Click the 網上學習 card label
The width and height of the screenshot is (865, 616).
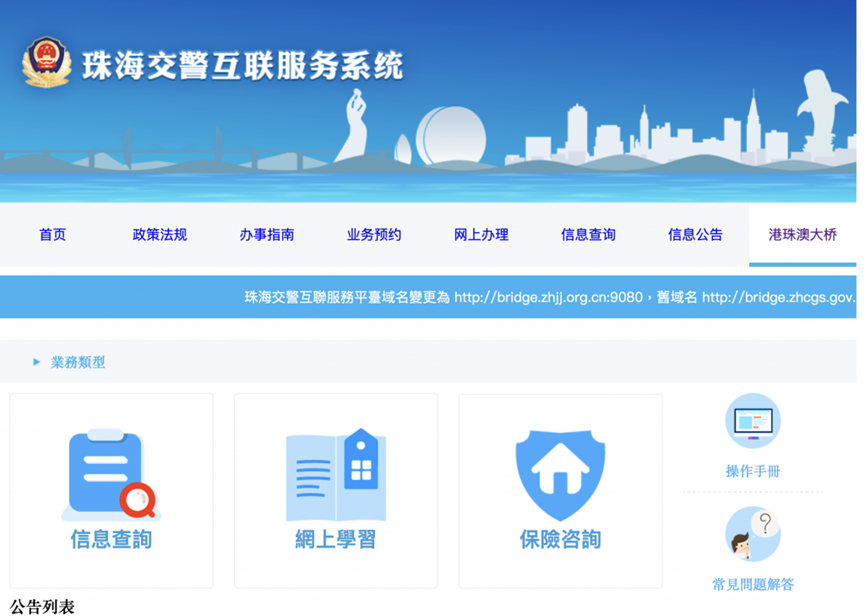coord(335,539)
